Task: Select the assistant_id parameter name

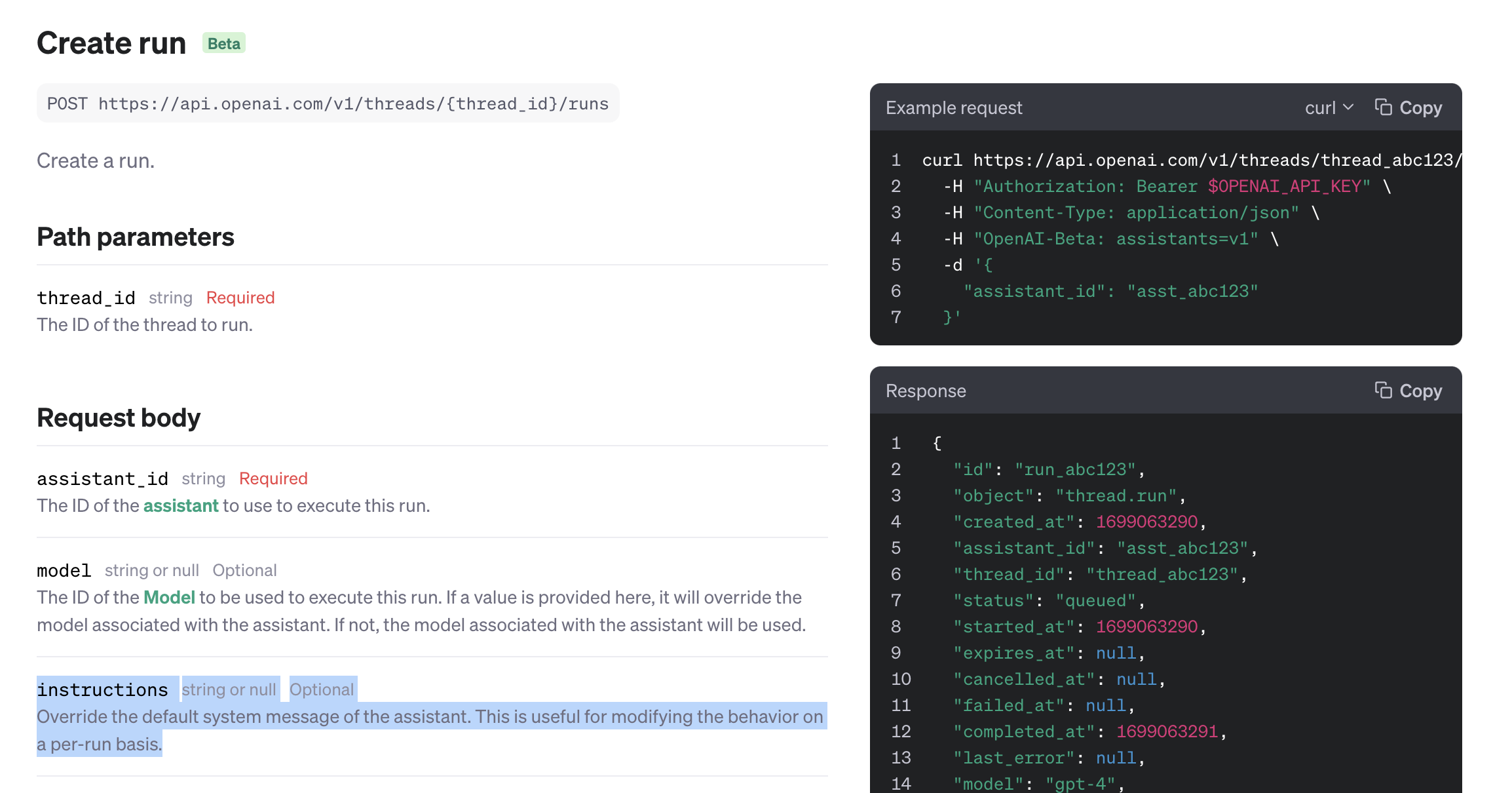Action: [102, 478]
